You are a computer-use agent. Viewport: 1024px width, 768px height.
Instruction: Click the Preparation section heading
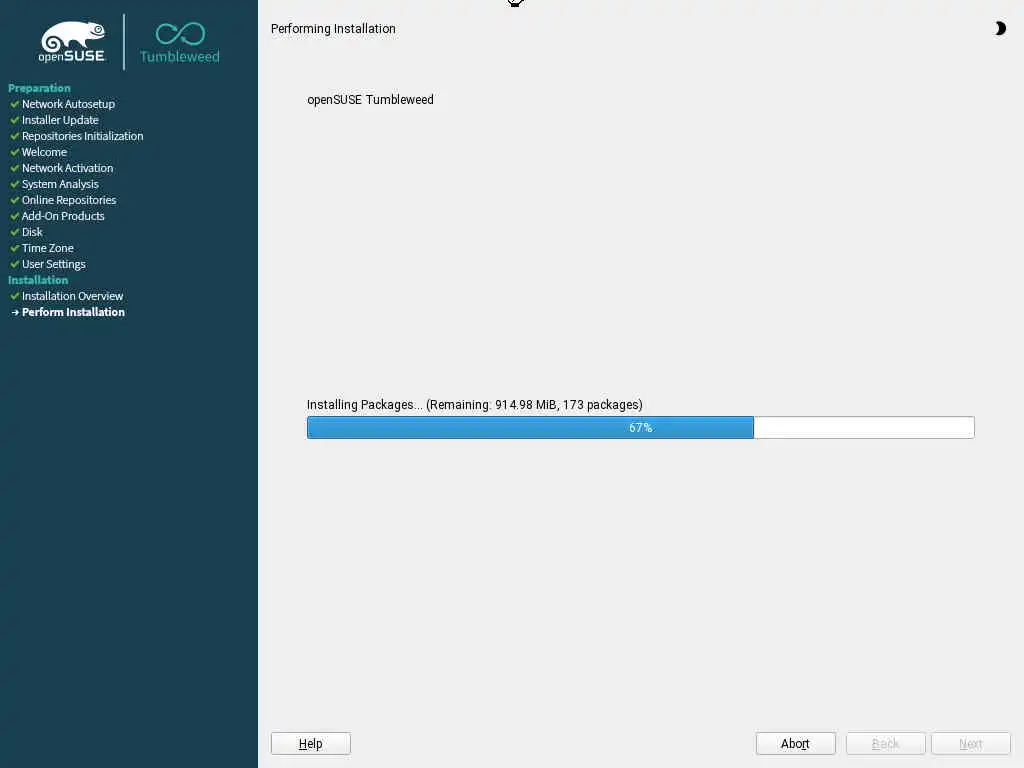[x=39, y=88]
